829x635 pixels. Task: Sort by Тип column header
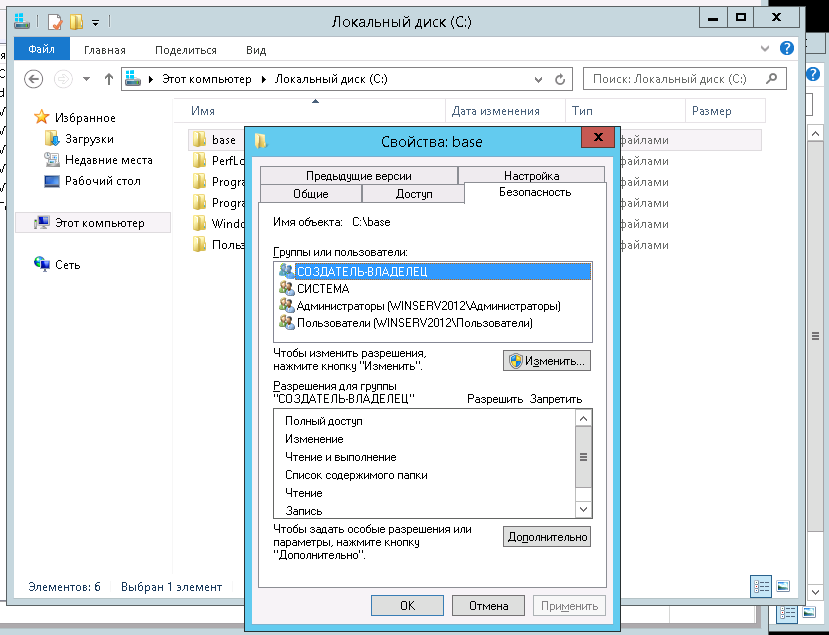625,111
